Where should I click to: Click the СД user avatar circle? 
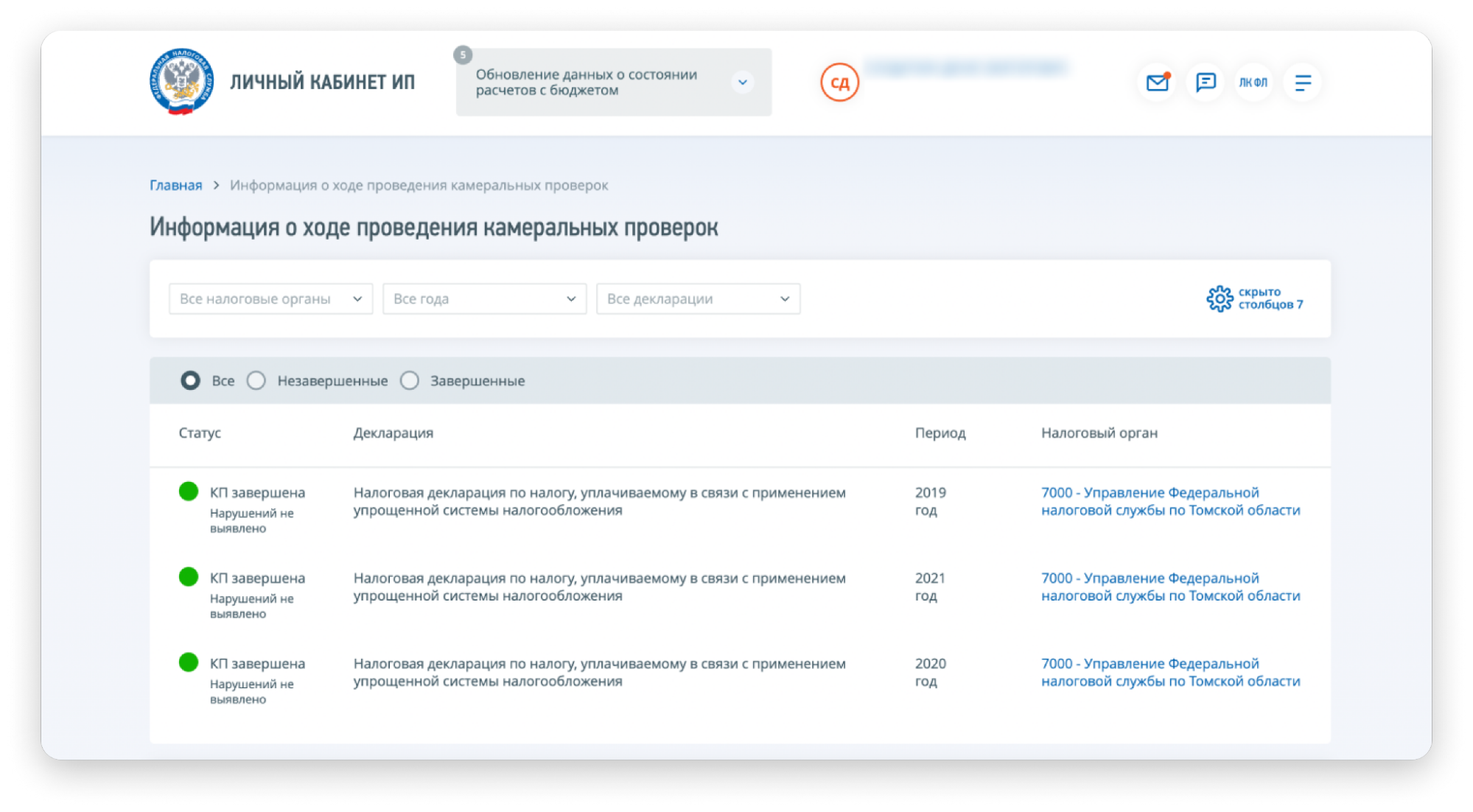[x=840, y=82]
